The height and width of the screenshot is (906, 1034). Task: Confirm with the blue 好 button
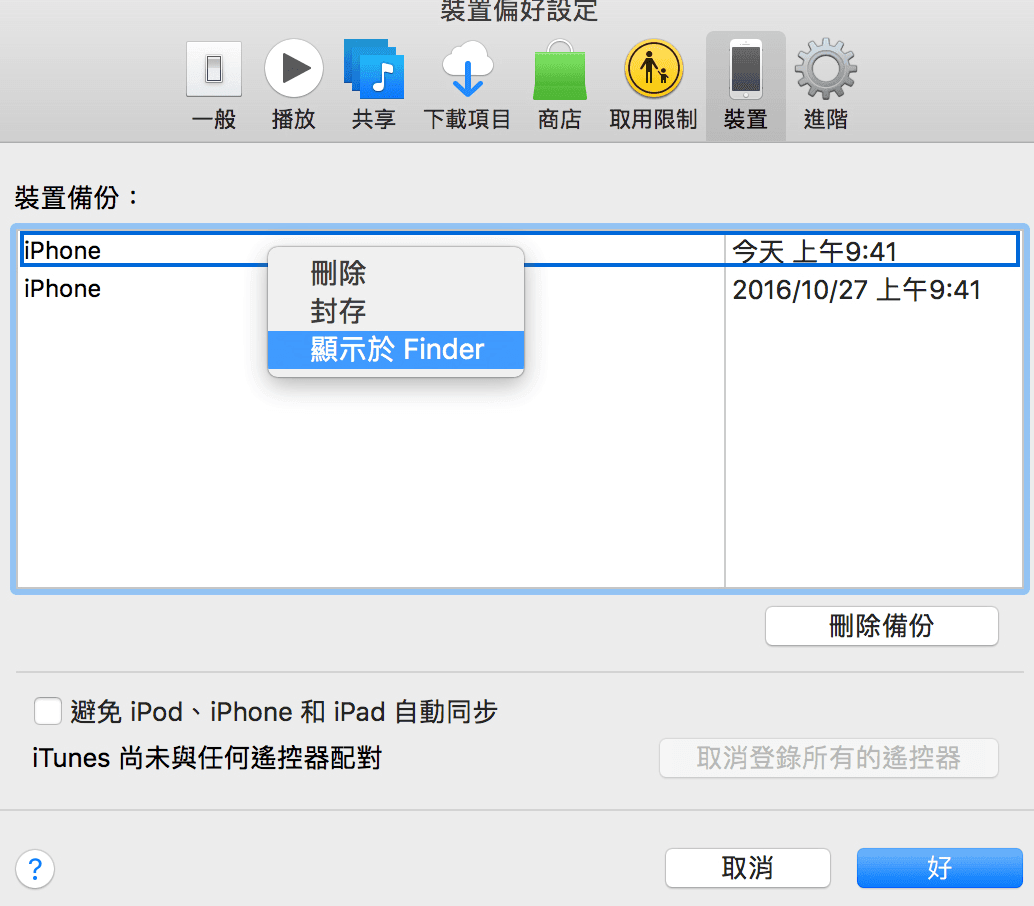[939, 867]
